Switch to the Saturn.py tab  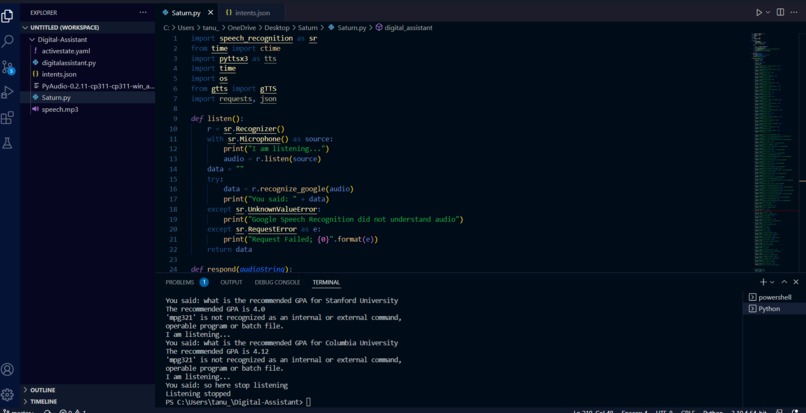(186, 13)
